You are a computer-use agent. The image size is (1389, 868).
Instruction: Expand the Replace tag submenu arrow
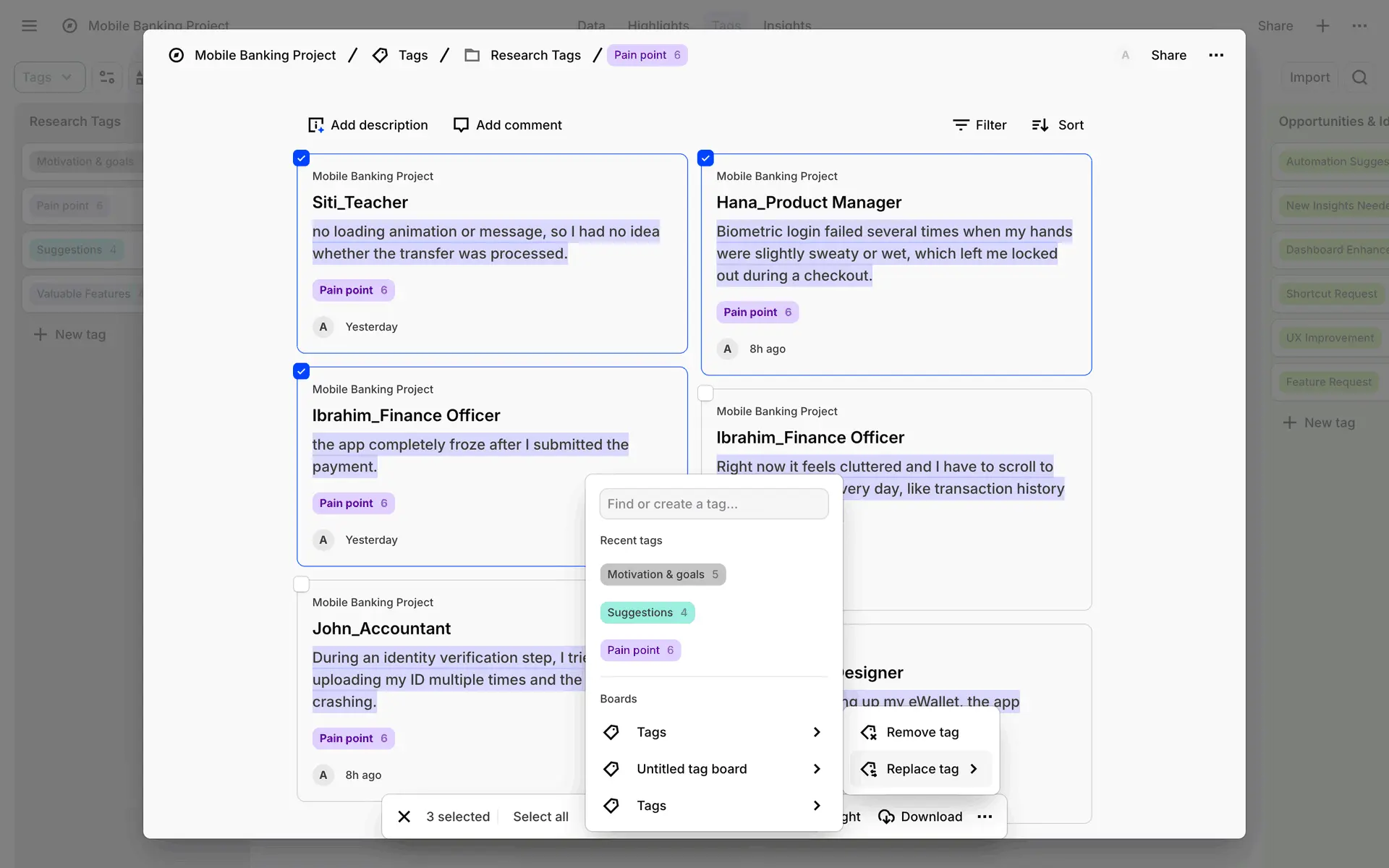click(x=974, y=769)
